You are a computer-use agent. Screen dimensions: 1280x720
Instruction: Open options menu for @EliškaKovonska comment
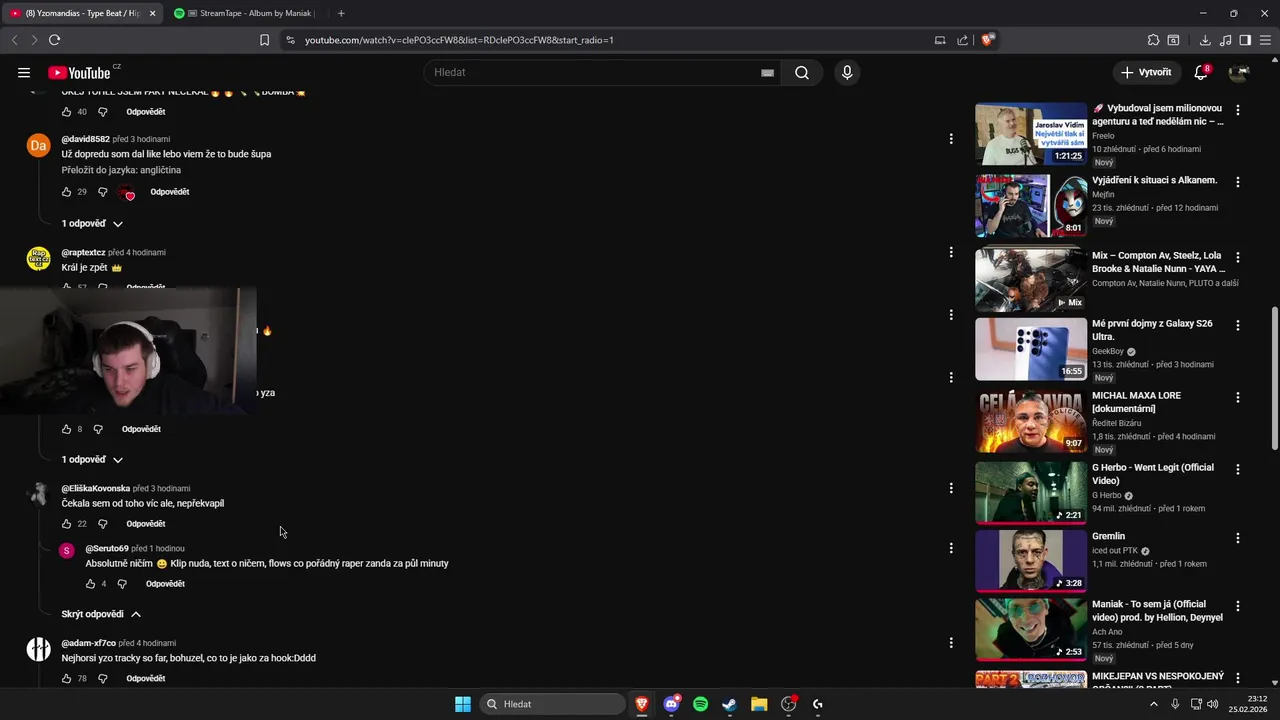coord(951,488)
